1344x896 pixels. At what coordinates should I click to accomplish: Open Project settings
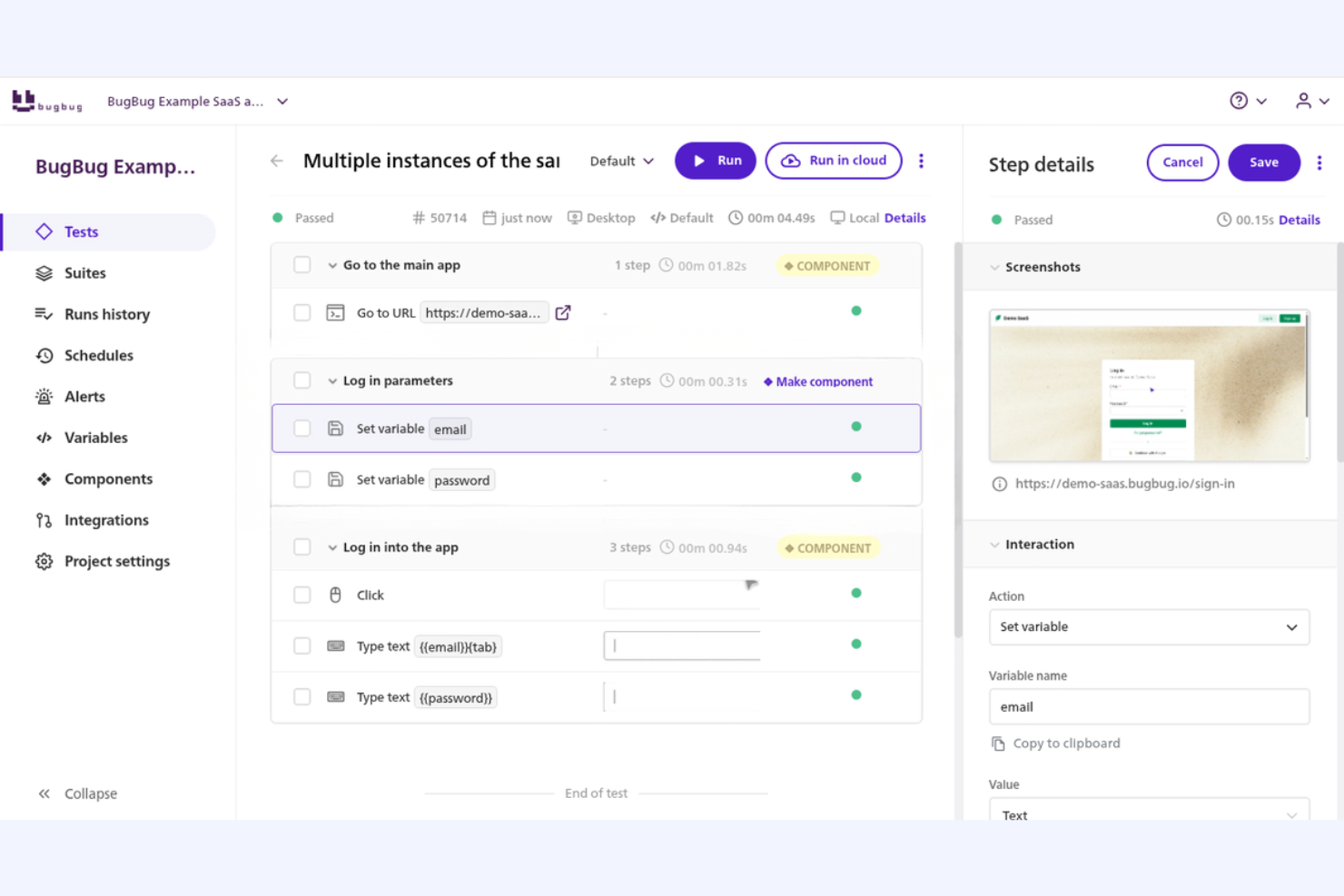(116, 561)
